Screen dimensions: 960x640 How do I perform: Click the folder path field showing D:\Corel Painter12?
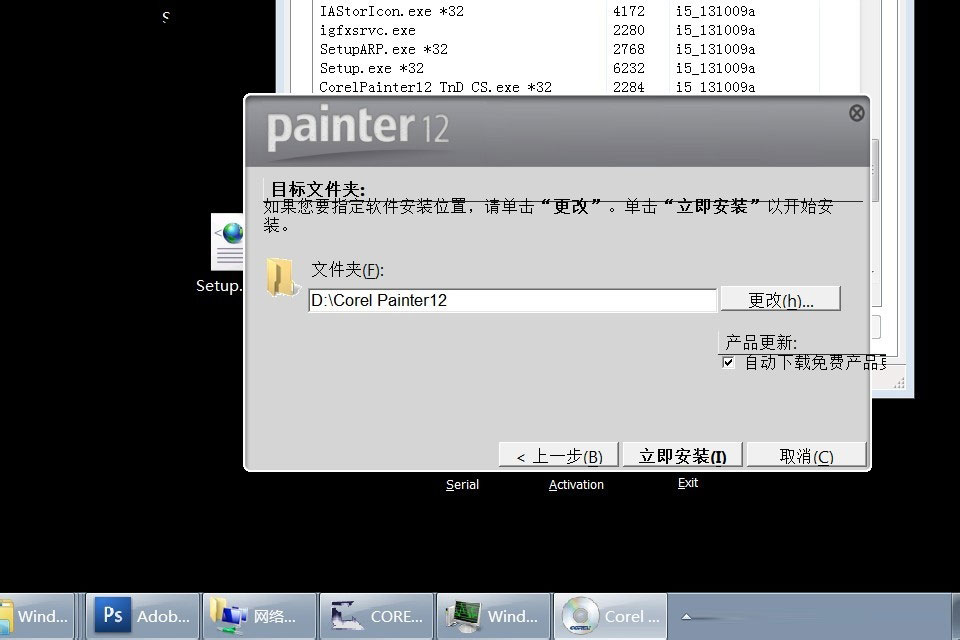tap(512, 300)
